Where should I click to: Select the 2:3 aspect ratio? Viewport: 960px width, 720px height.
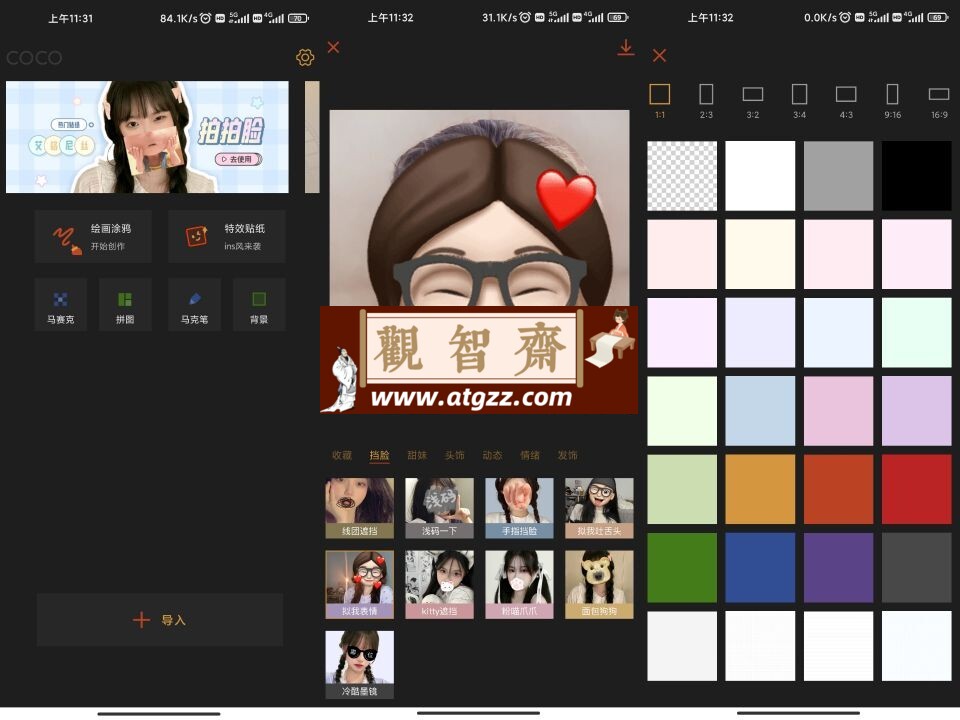(706, 100)
